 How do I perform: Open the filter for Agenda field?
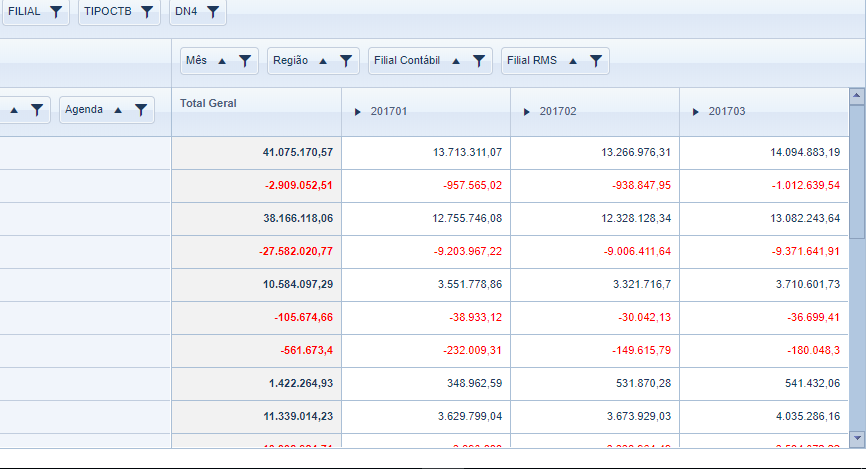[141, 110]
